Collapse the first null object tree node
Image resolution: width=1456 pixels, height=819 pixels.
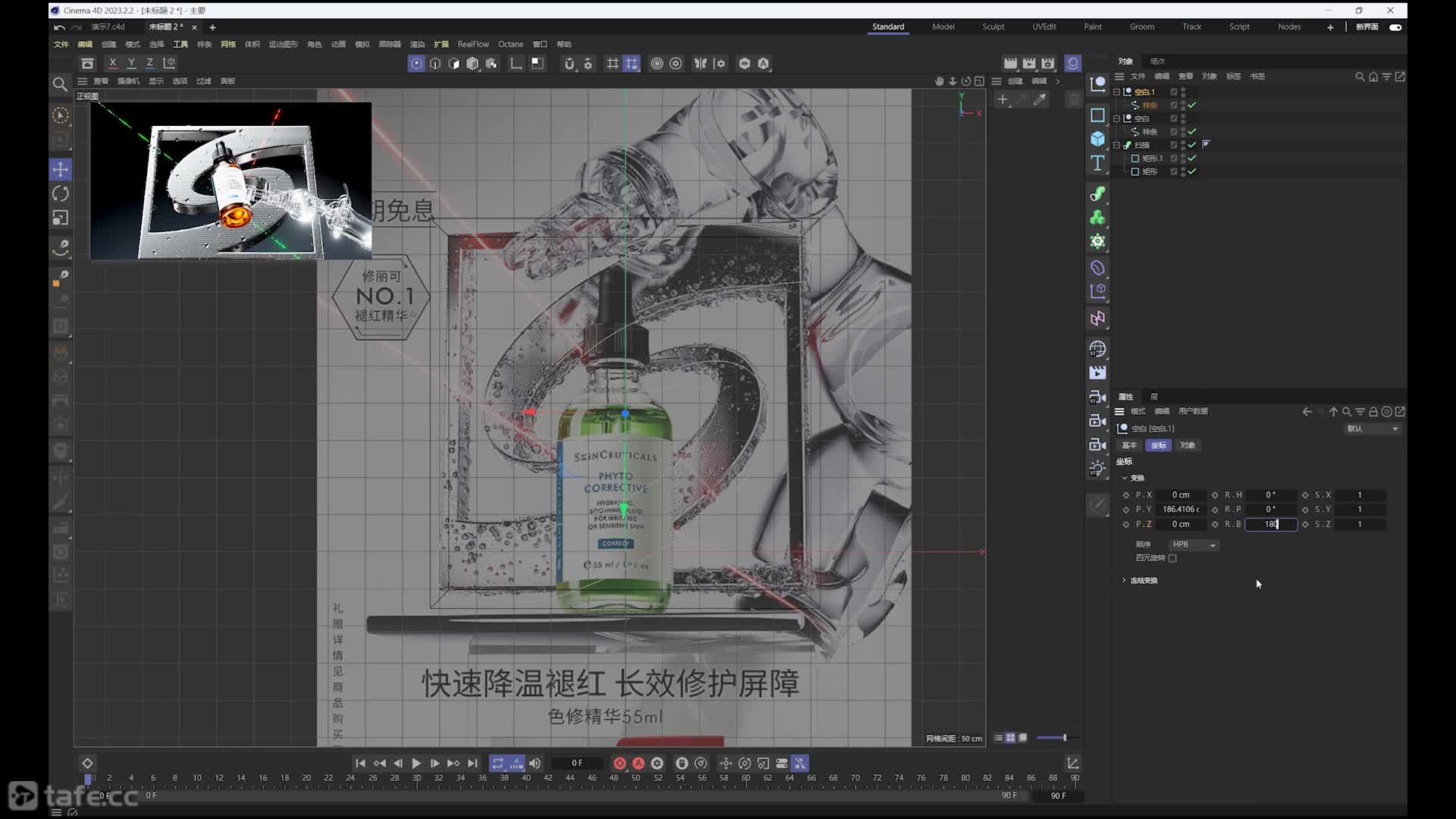pos(1116,92)
